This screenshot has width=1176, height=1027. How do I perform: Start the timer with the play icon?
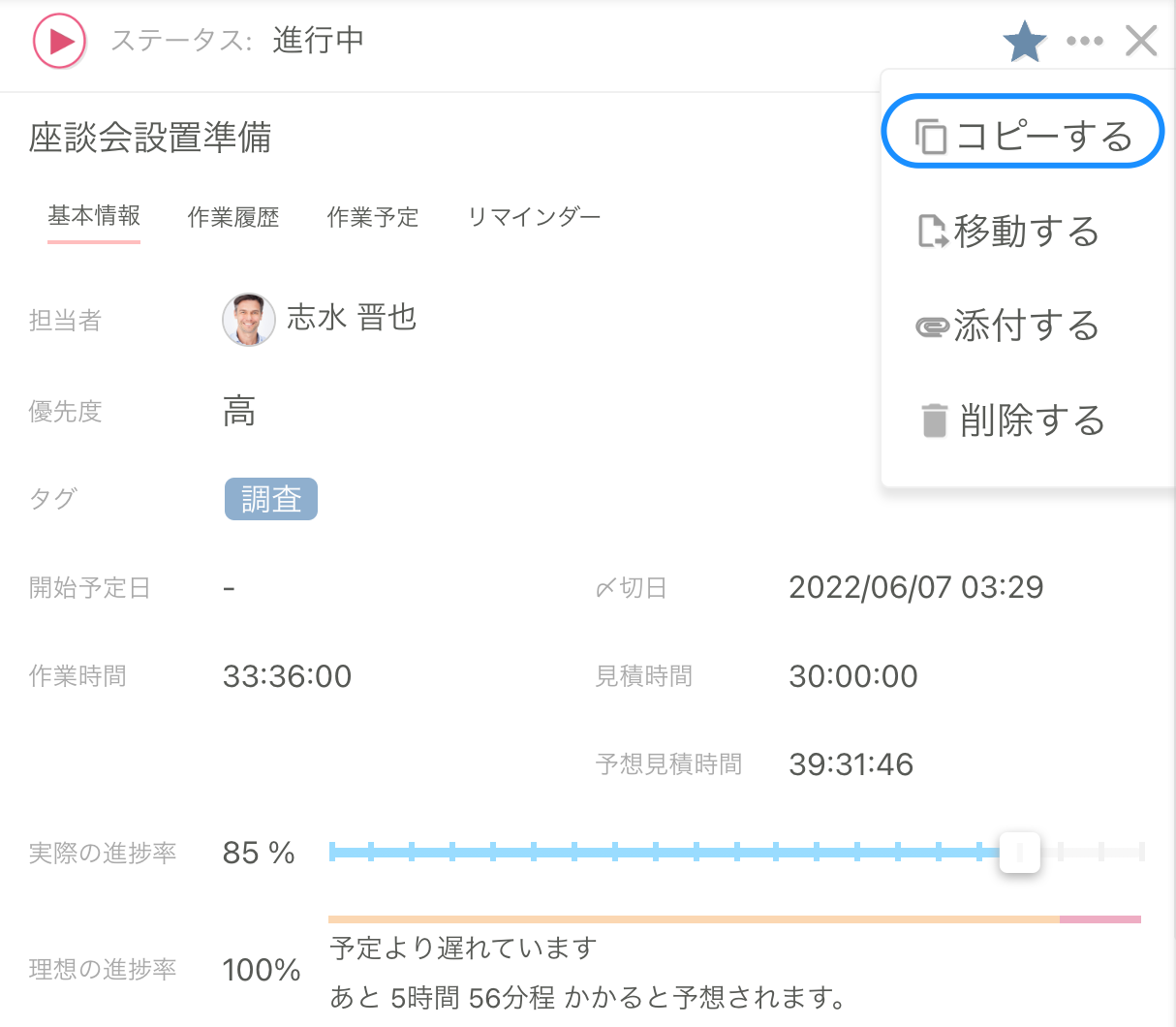click(58, 41)
